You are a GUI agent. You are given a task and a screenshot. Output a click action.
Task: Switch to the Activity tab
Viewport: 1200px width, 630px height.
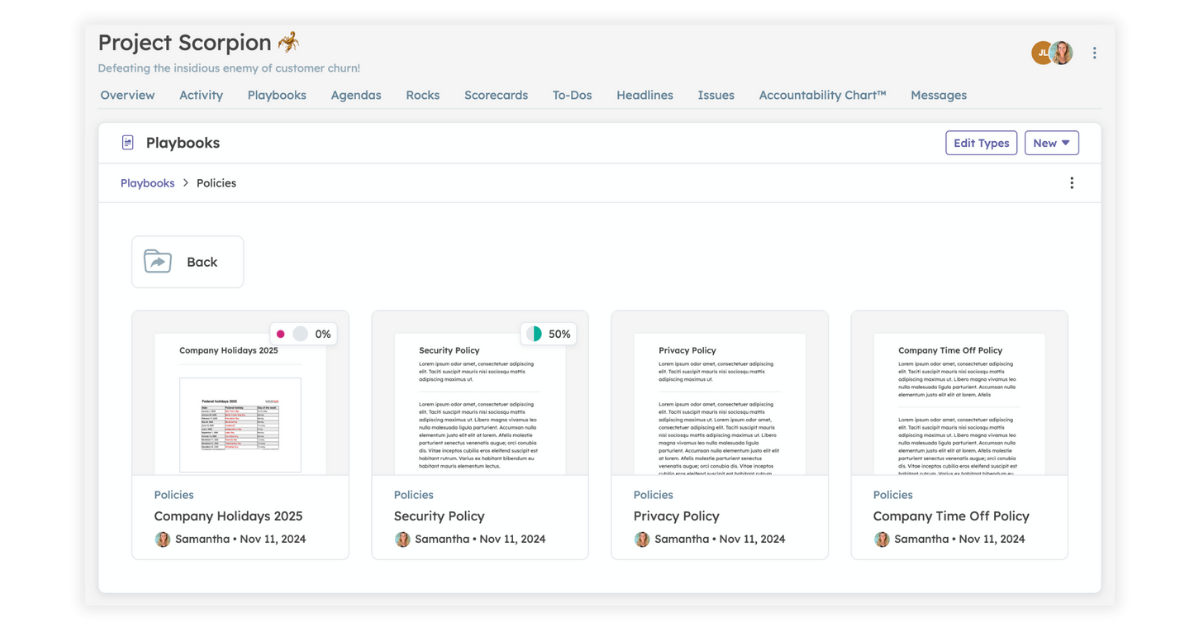point(201,95)
